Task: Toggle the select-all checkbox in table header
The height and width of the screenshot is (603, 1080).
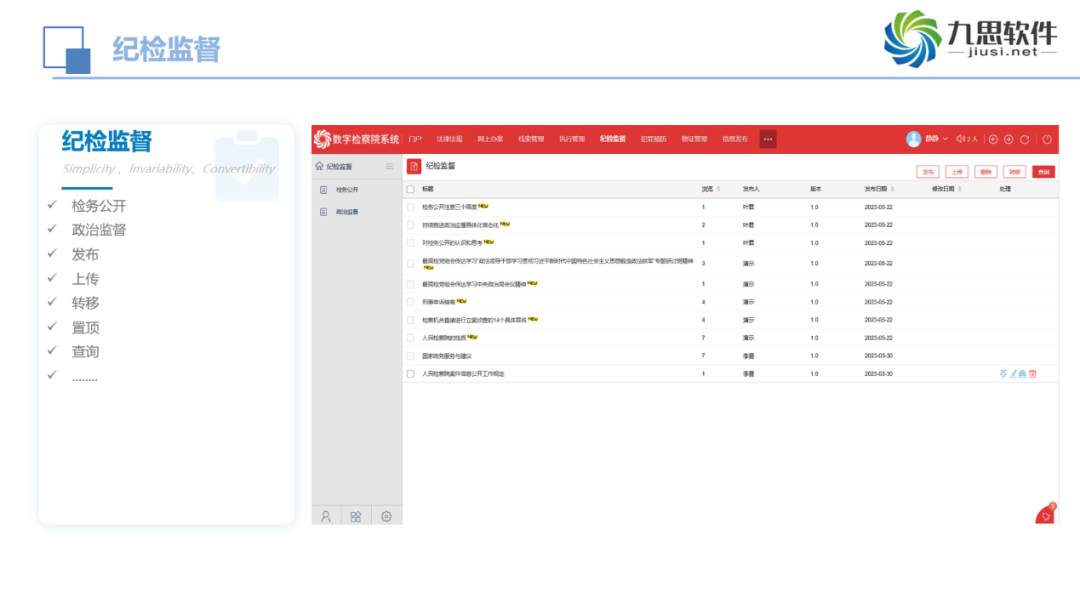Action: pos(410,188)
